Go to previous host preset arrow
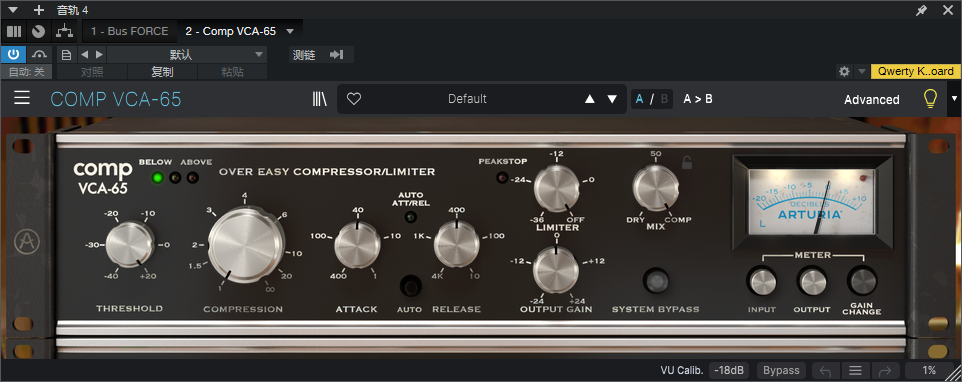Image resolution: width=962 pixels, height=382 pixels. 85,55
